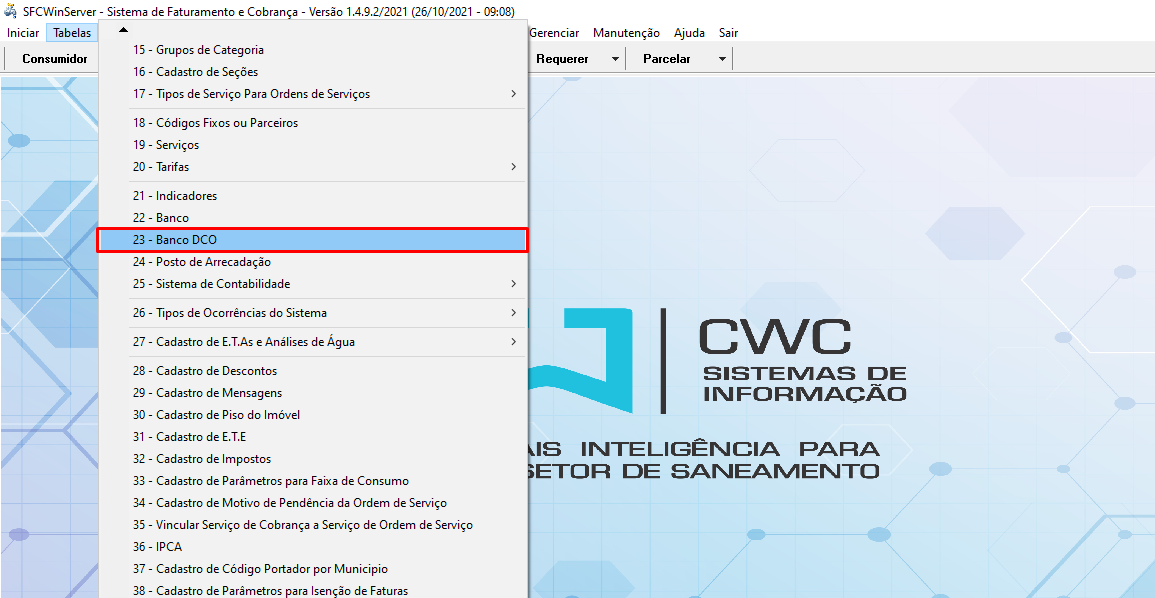Click the SFCWinServer app icon in title bar
The height and width of the screenshot is (598, 1155).
tap(11, 11)
